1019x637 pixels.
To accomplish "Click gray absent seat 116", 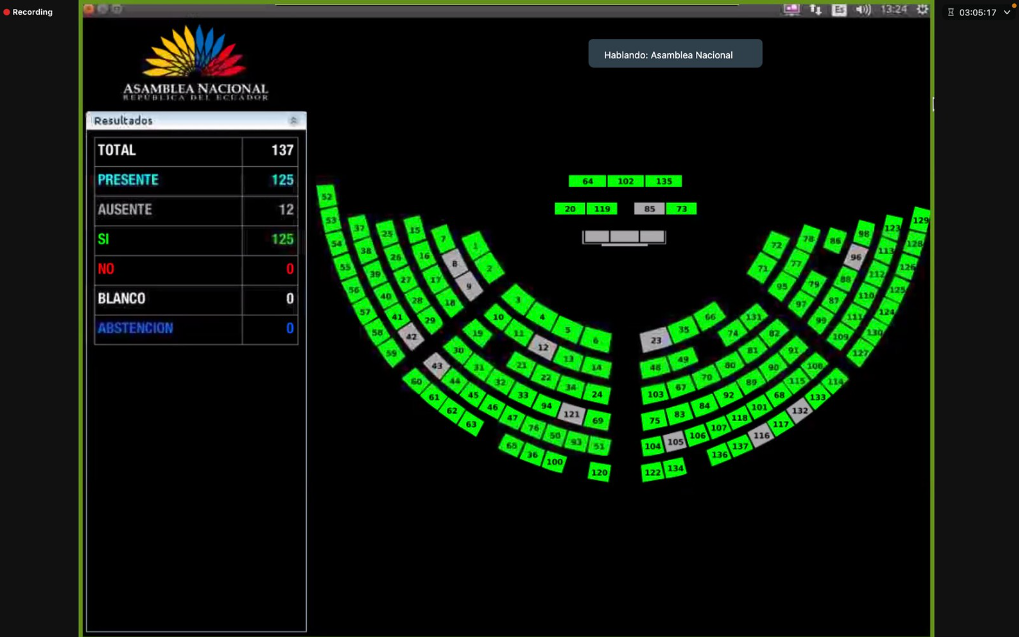I will pos(761,436).
